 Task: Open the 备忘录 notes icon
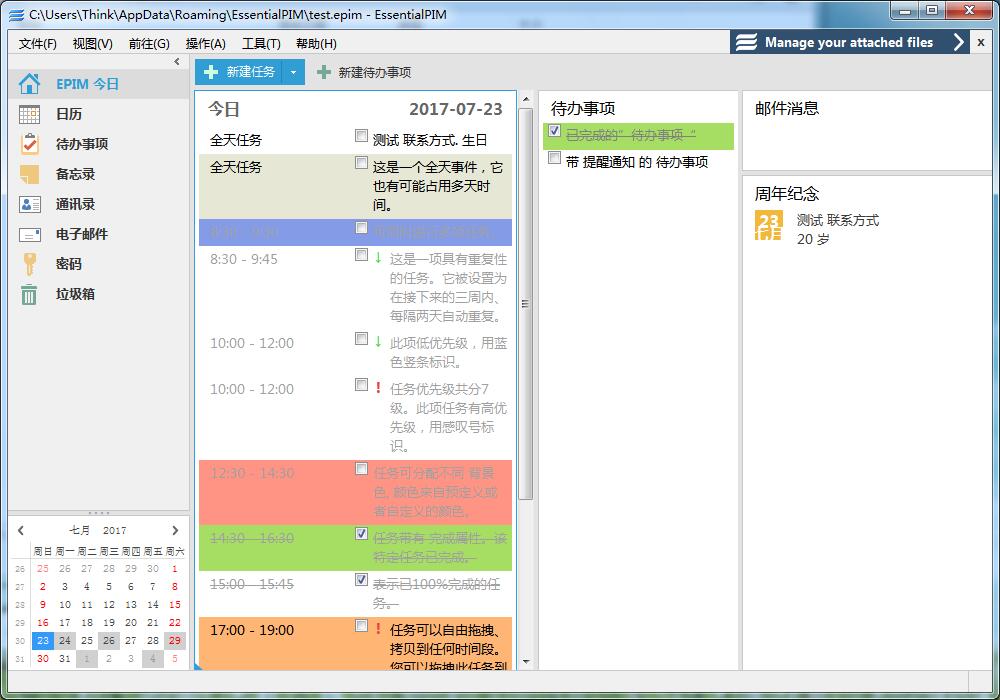click(29, 174)
